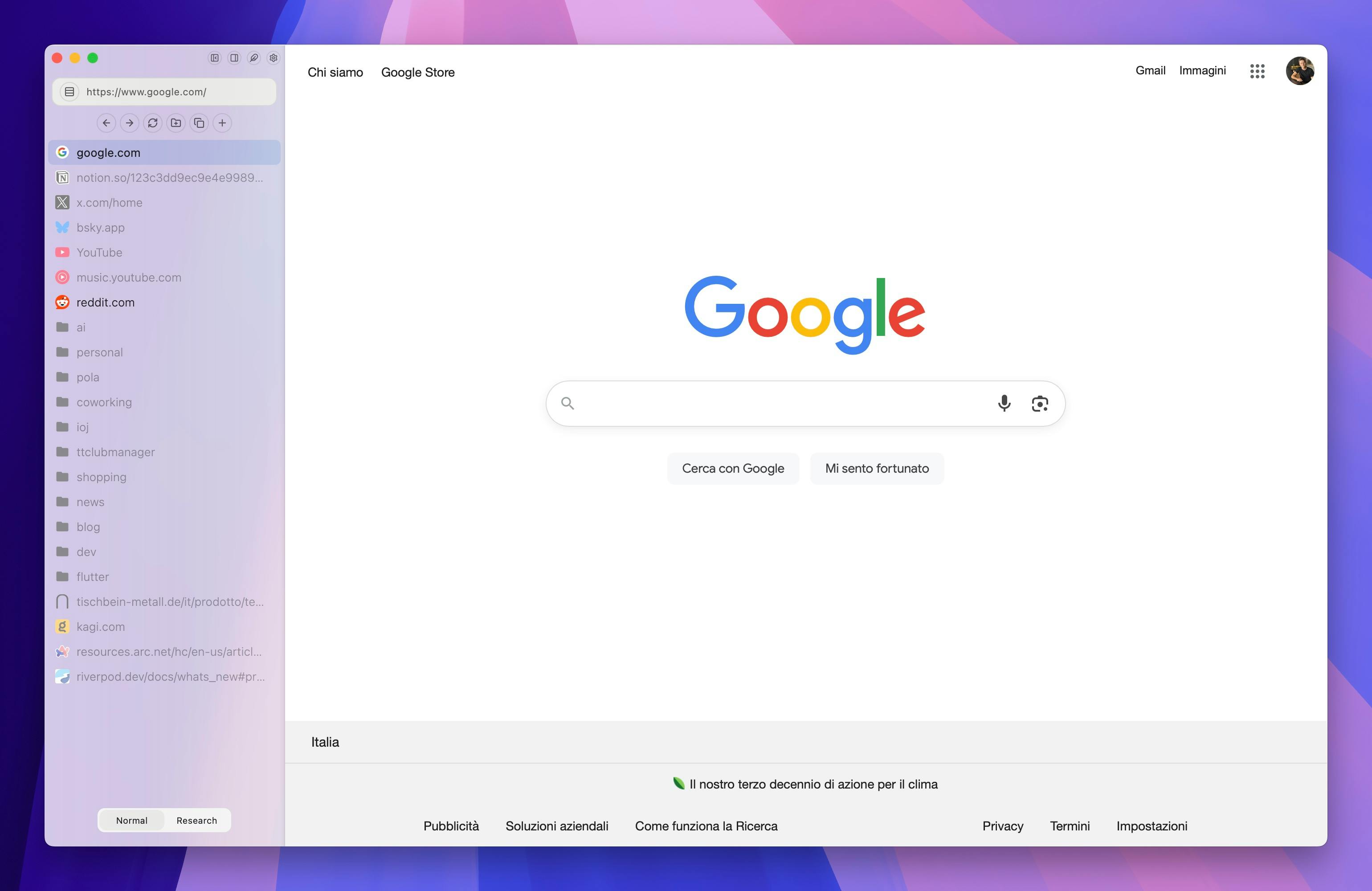Click the magnifier icon in the search box
Viewport: 1372px width, 891px height.
568,404
